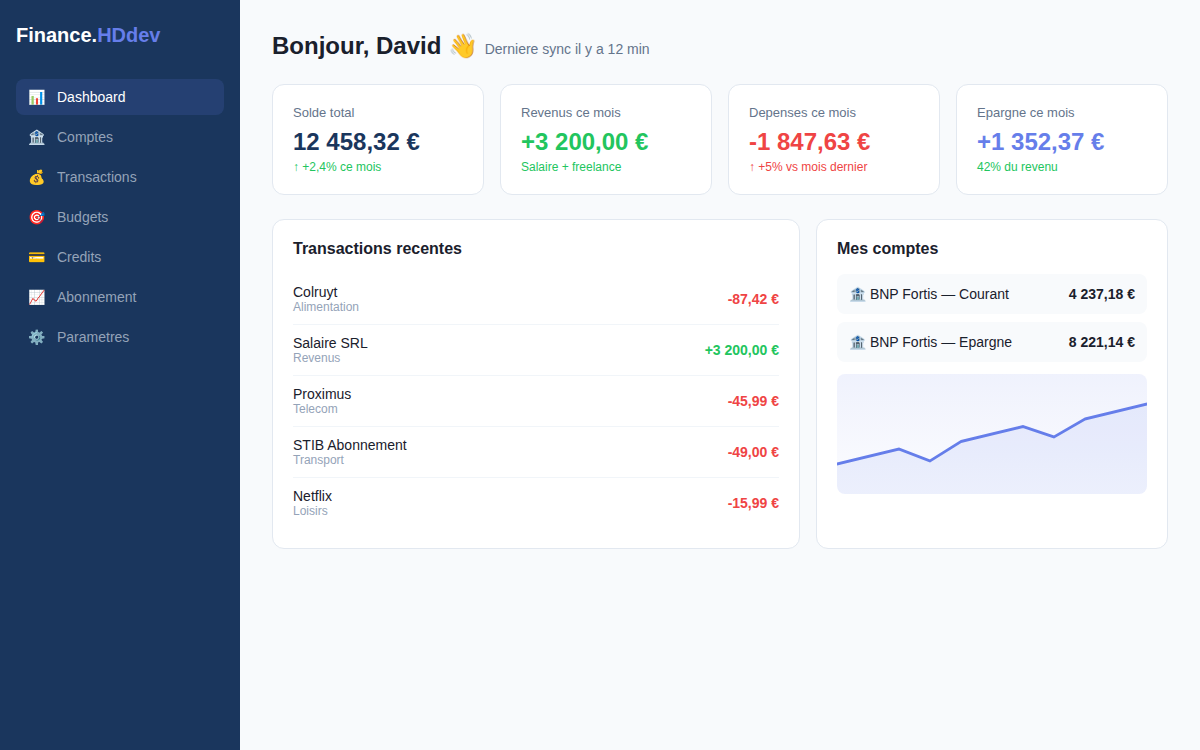This screenshot has width=1200, height=750.
Task: Select the Netflix transaction row
Action: tap(536, 502)
